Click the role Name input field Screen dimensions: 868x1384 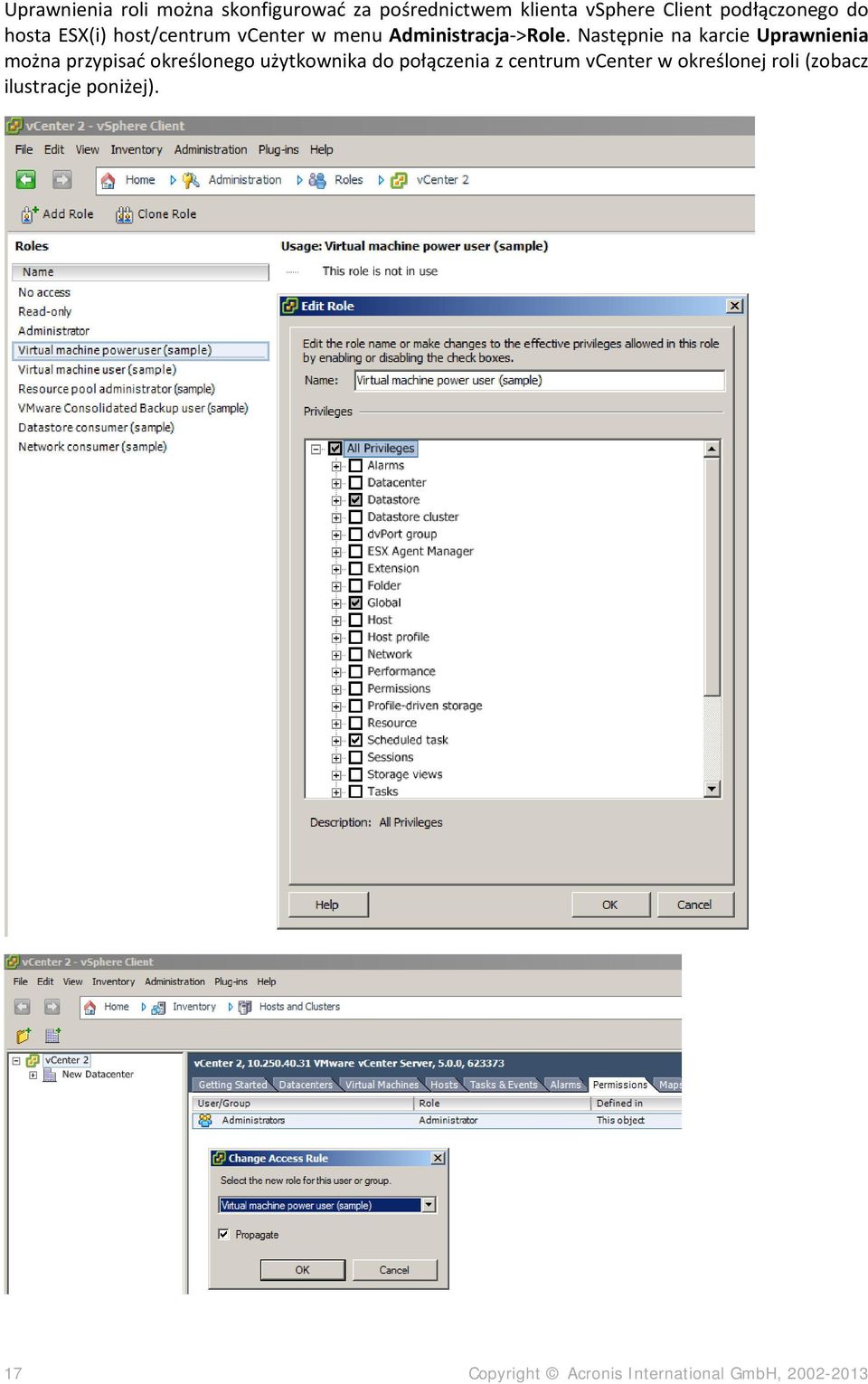point(540,381)
